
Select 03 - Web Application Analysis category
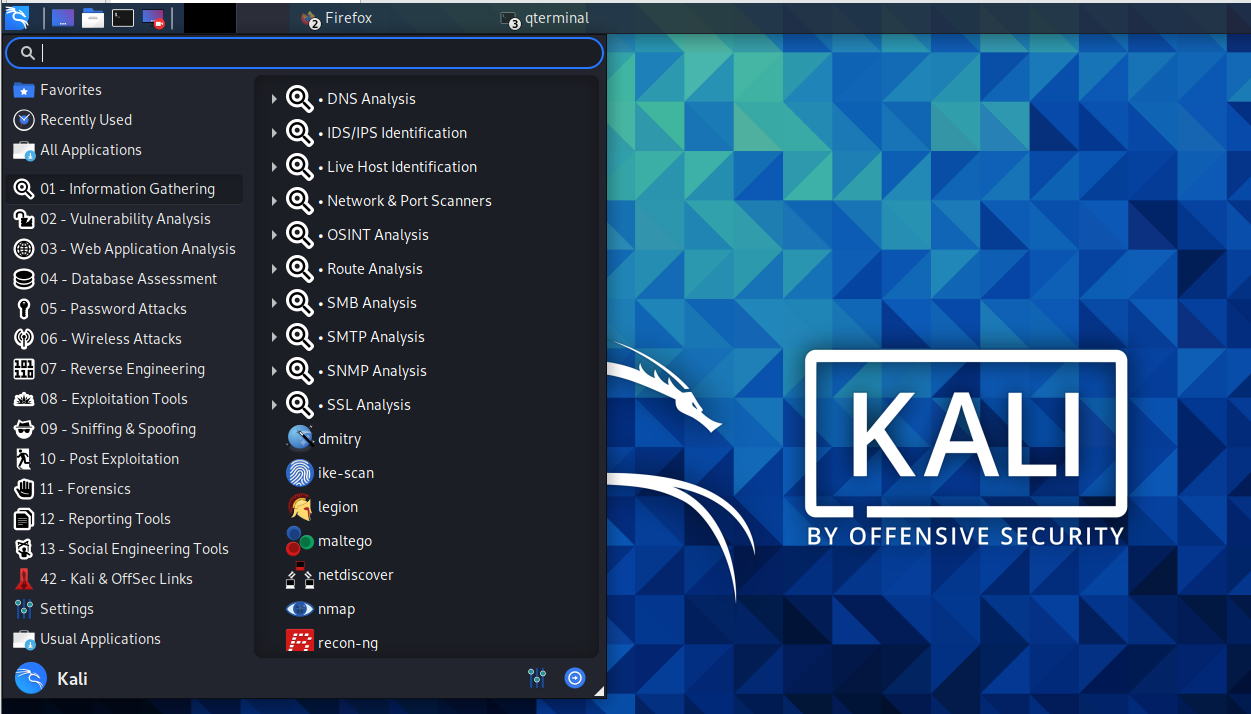(124, 249)
